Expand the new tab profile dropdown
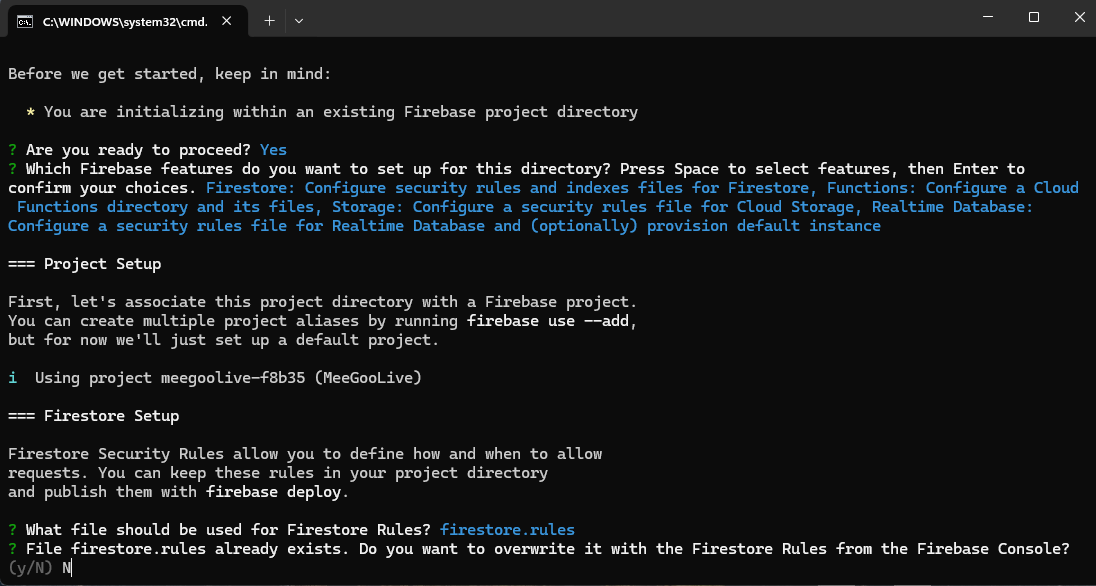Screen dimensions: 1096x586 pyautogui.click(x=298, y=20)
